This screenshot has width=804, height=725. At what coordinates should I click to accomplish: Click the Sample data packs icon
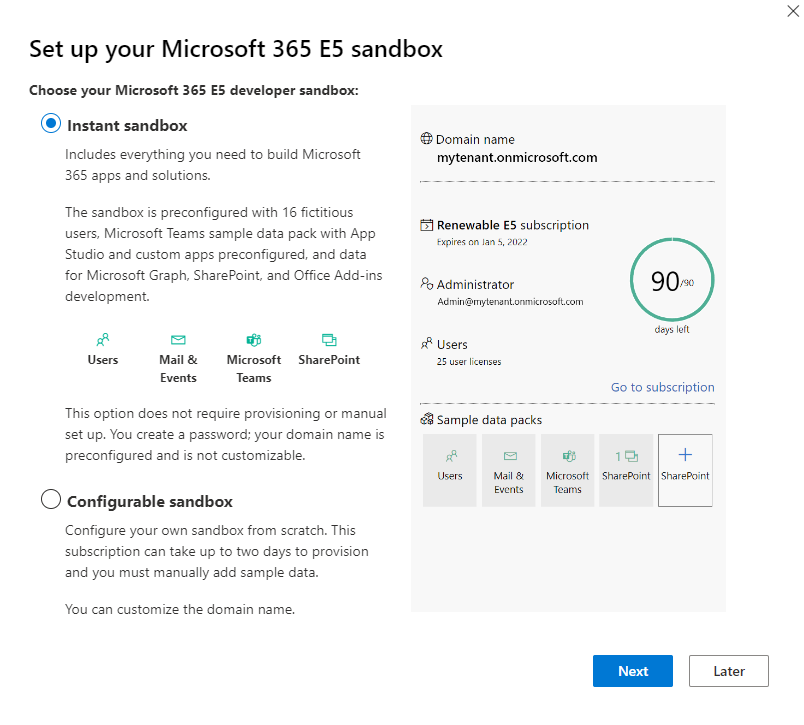click(427, 419)
